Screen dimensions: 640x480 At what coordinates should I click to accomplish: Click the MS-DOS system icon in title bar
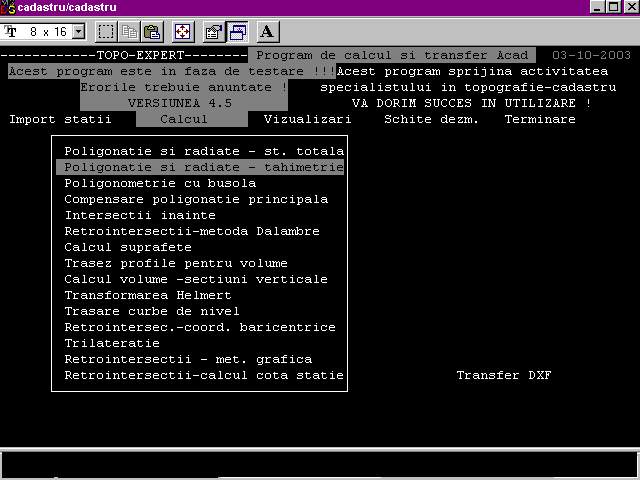(9, 8)
